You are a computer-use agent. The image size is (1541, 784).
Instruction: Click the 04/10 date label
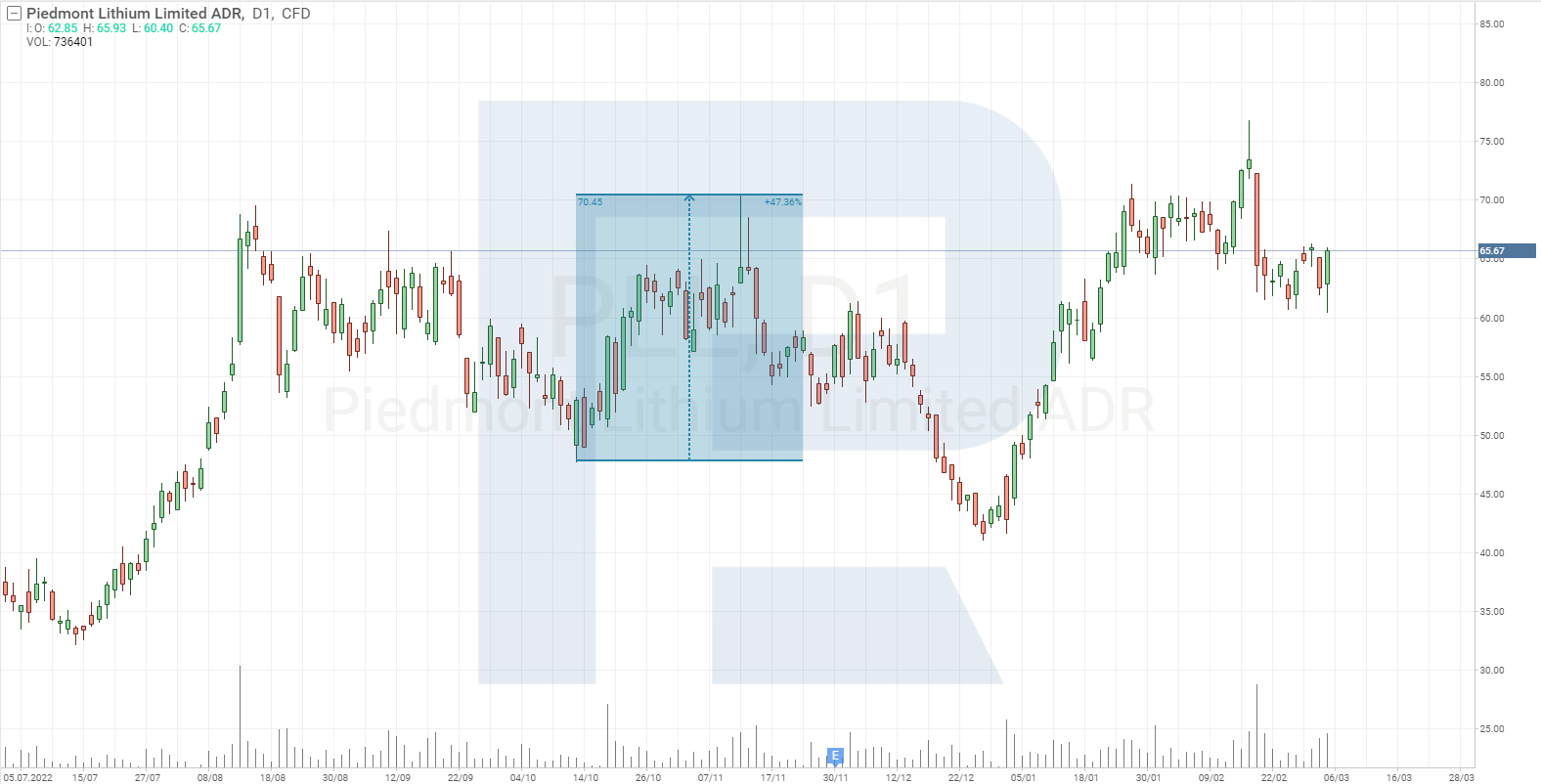tap(523, 778)
